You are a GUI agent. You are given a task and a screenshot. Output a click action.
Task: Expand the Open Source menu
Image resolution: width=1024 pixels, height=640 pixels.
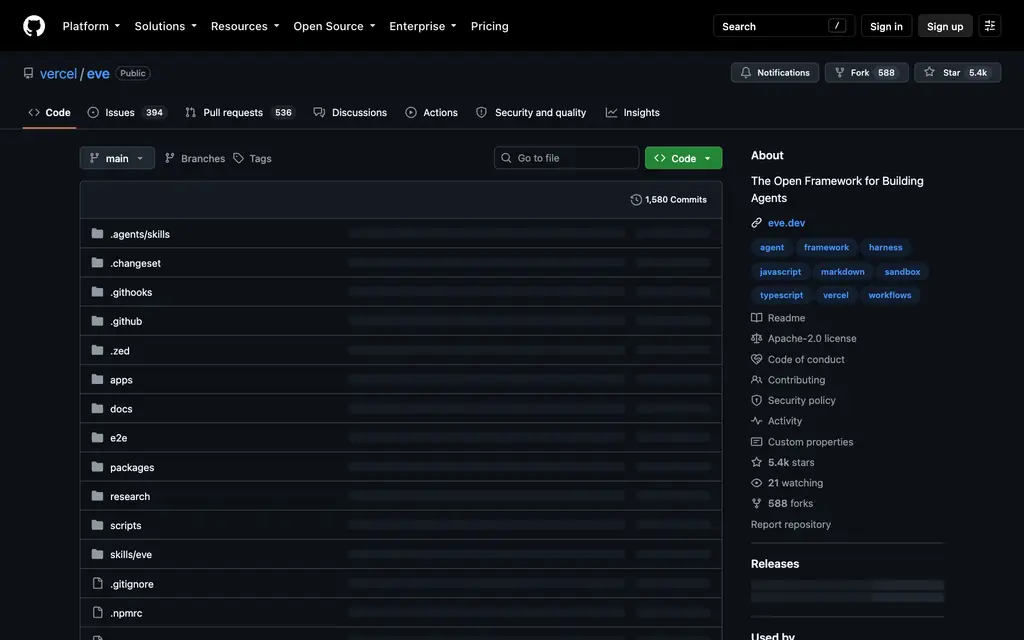334,26
